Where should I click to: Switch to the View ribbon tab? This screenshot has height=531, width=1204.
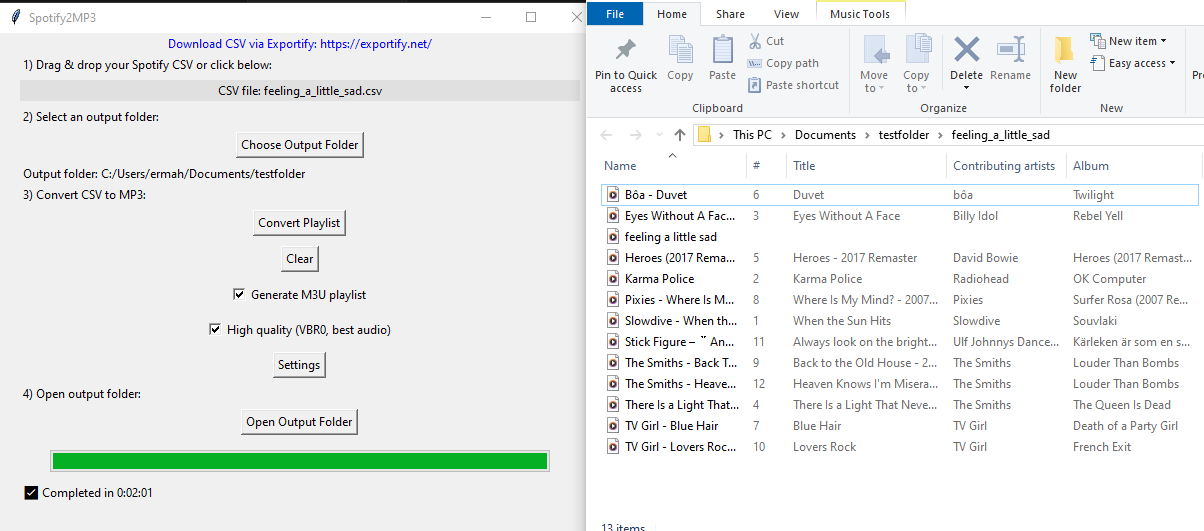[787, 14]
